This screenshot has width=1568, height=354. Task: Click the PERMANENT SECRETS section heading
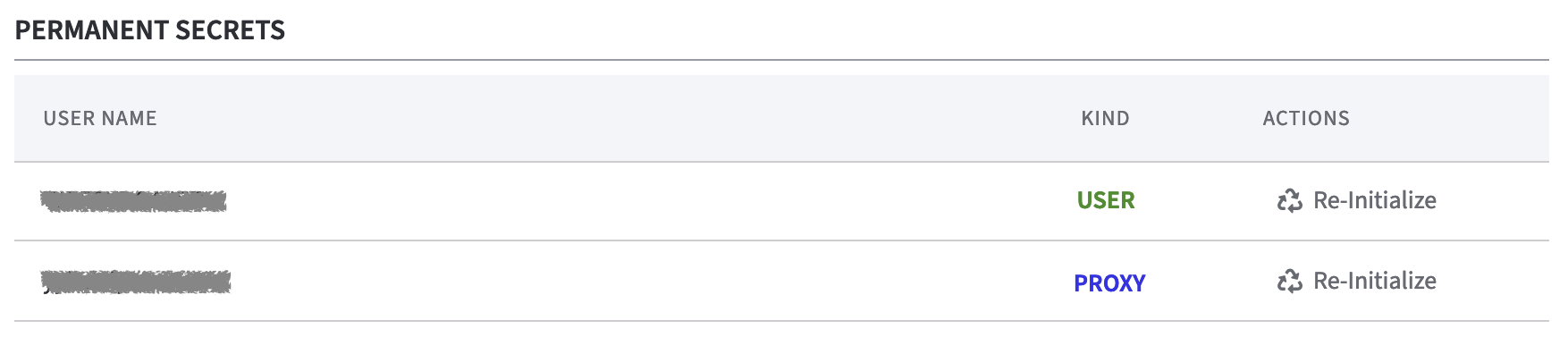(x=150, y=30)
